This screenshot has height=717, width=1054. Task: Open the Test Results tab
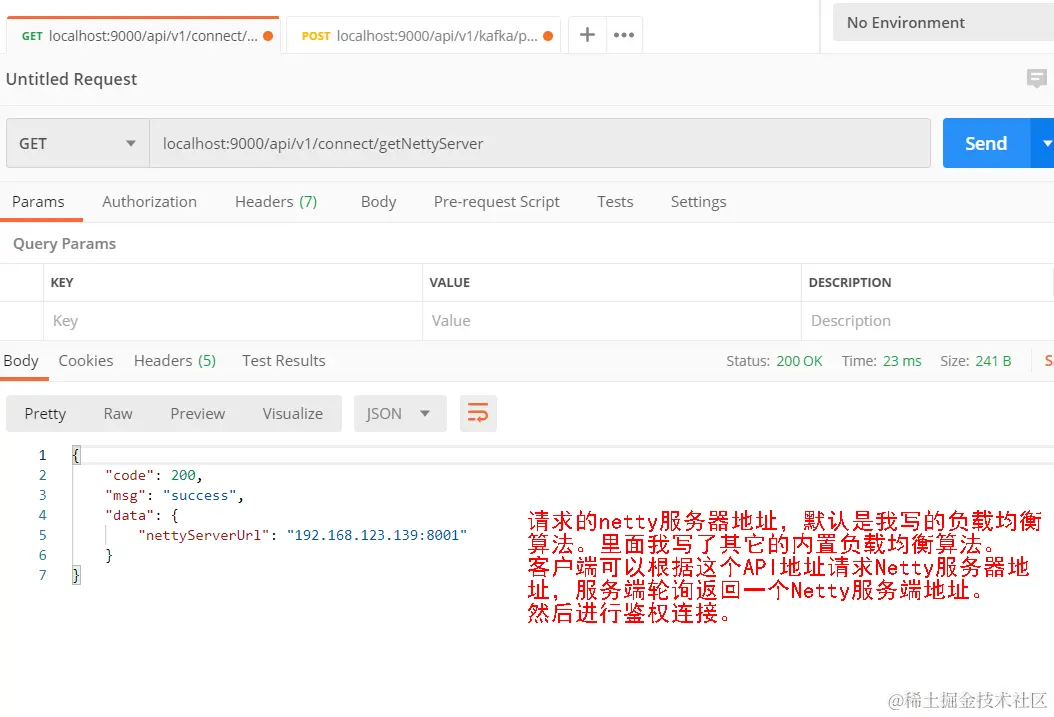(x=284, y=361)
